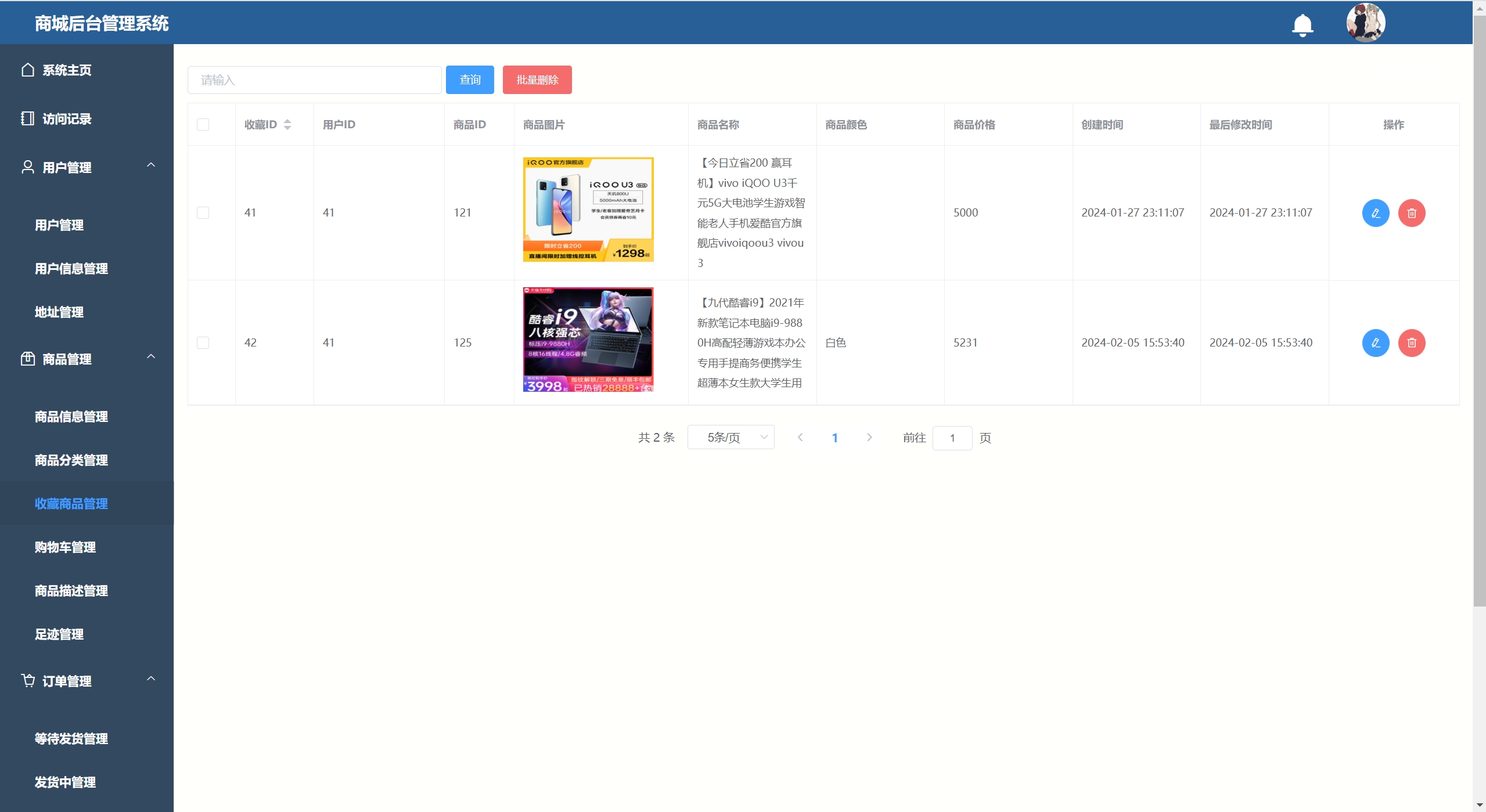This screenshot has height=812, width=1486.
Task: Click the 查询 search button
Action: coord(469,80)
